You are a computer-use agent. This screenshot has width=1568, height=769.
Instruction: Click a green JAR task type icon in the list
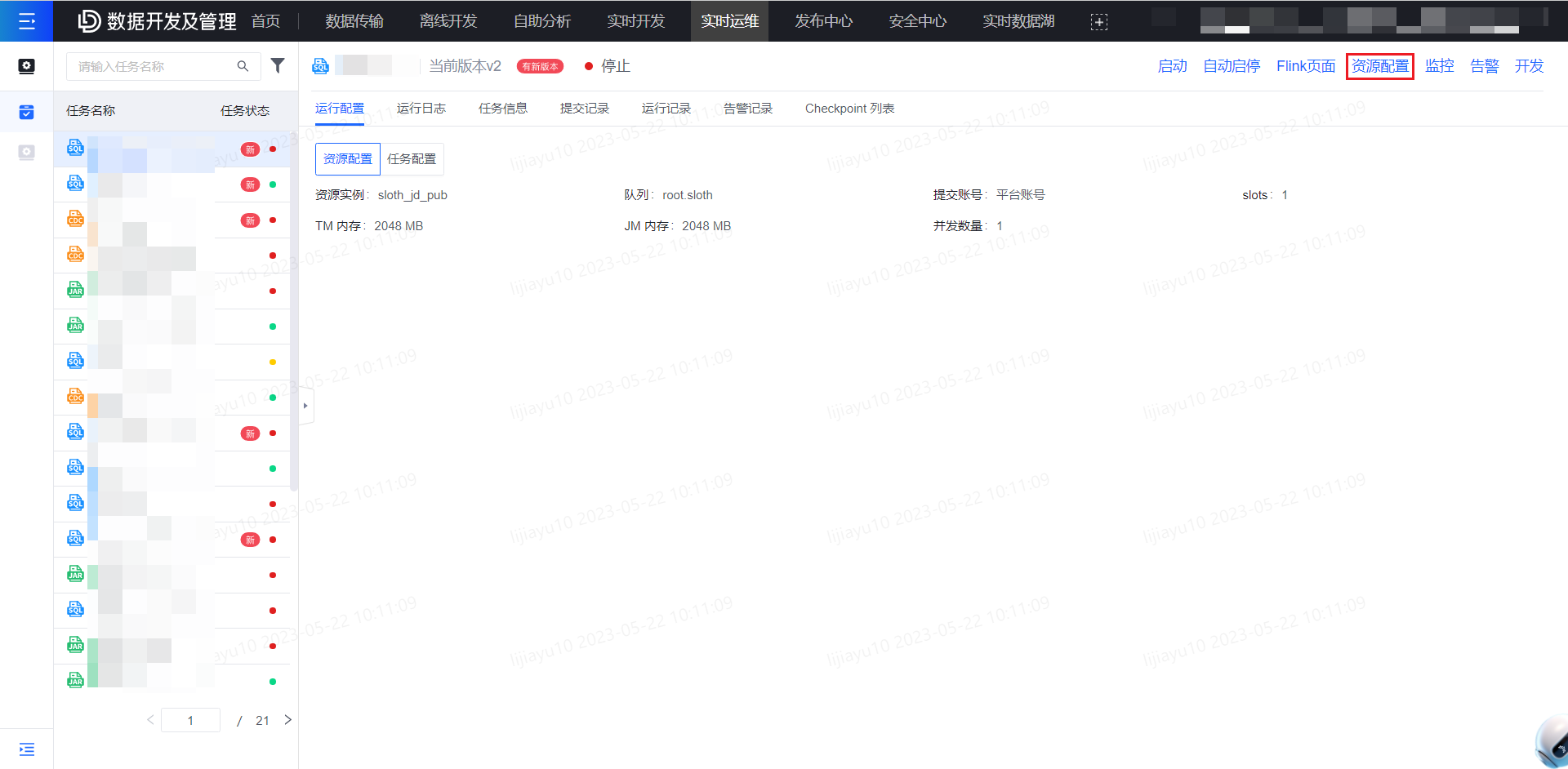click(x=74, y=289)
